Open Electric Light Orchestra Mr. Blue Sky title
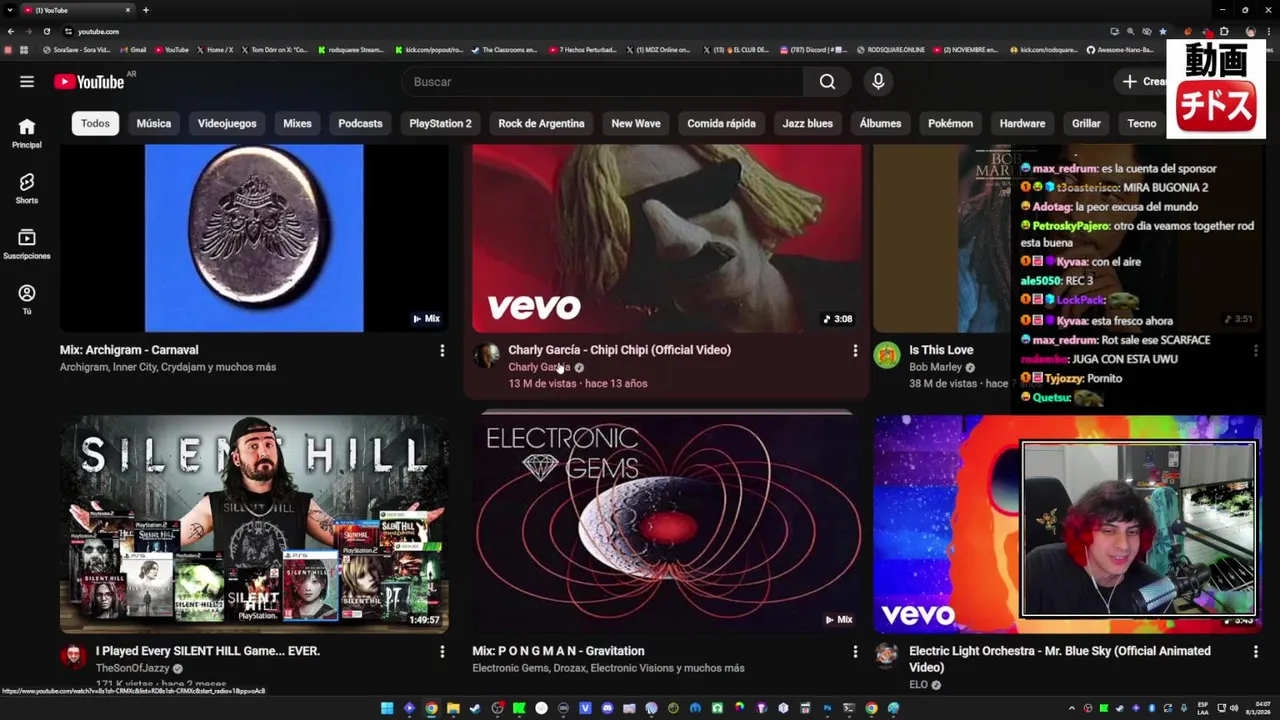Image resolution: width=1280 pixels, height=720 pixels. [1060, 659]
